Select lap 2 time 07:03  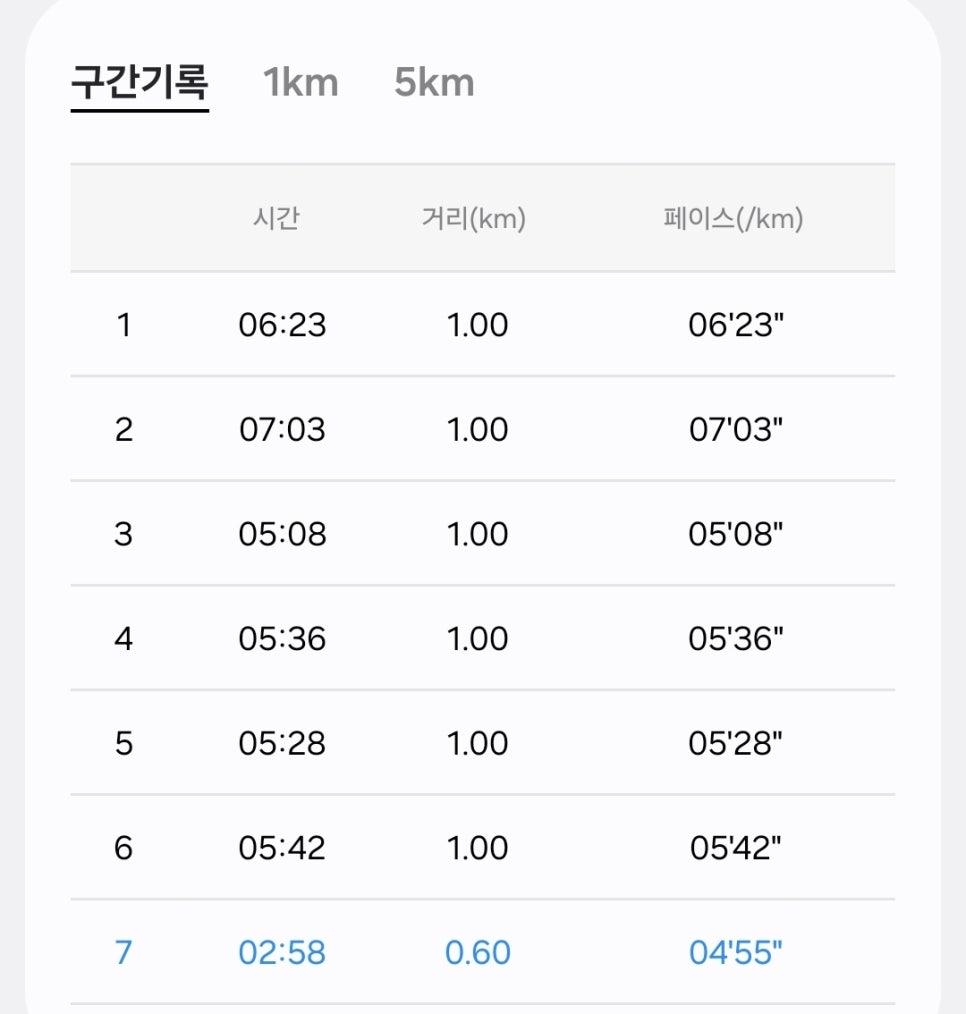pos(283,429)
